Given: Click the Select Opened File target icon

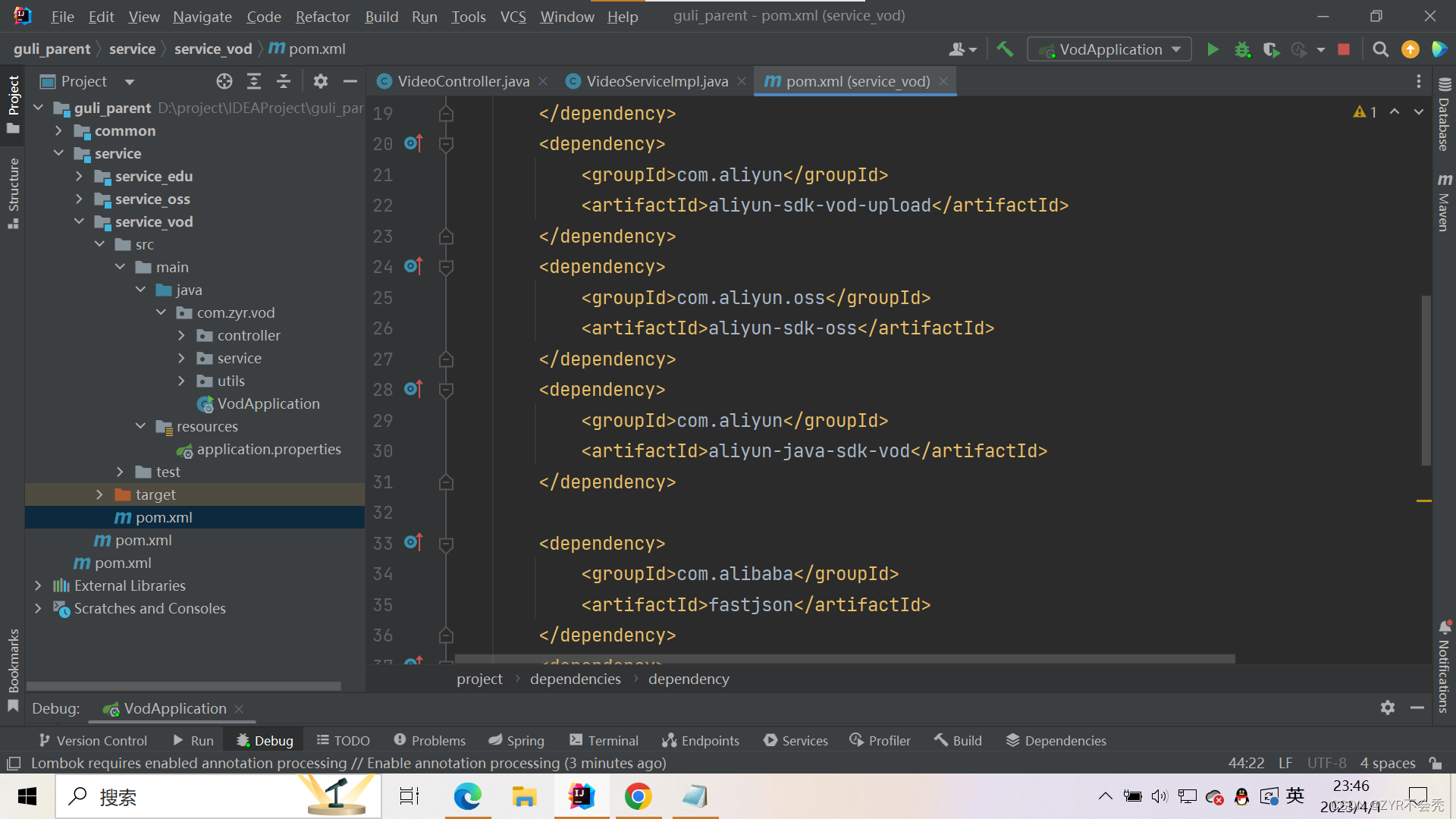Looking at the screenshot, I should [x=224, y=81].
